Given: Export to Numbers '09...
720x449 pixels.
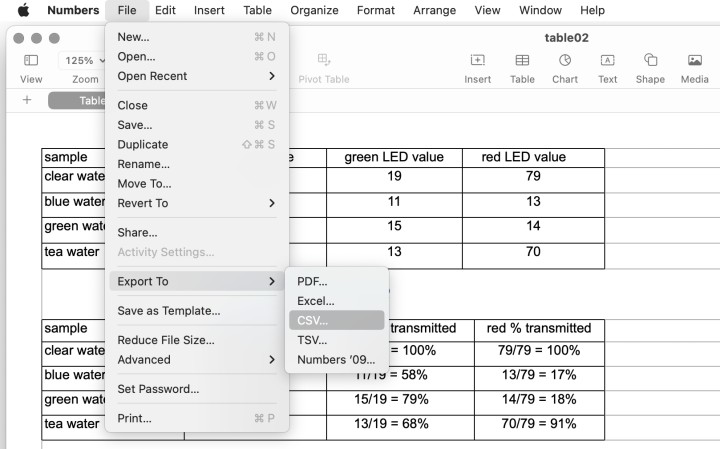Looking at the screenshot, I should click(337, 359).
